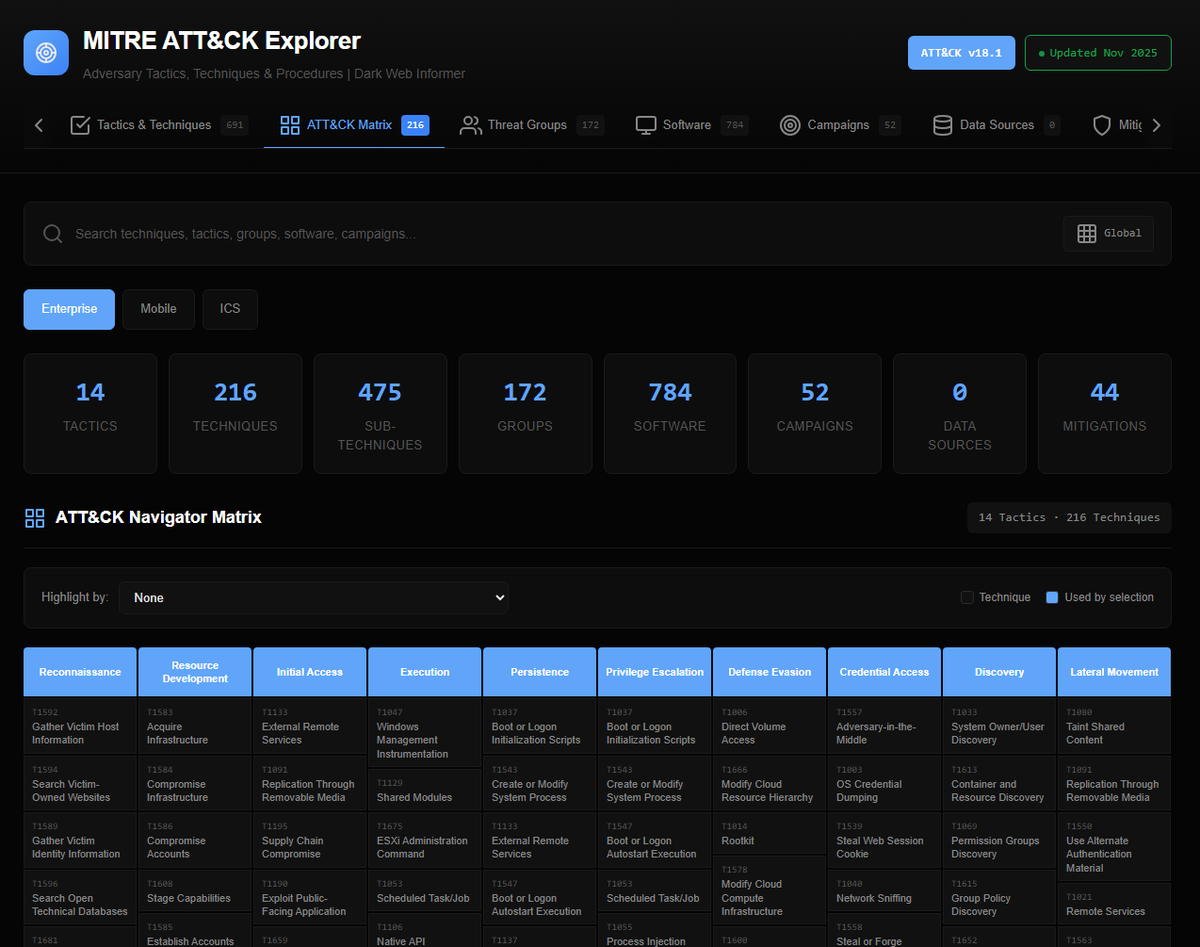Click the Lateral Movement tactic header

pos(1115,672)
